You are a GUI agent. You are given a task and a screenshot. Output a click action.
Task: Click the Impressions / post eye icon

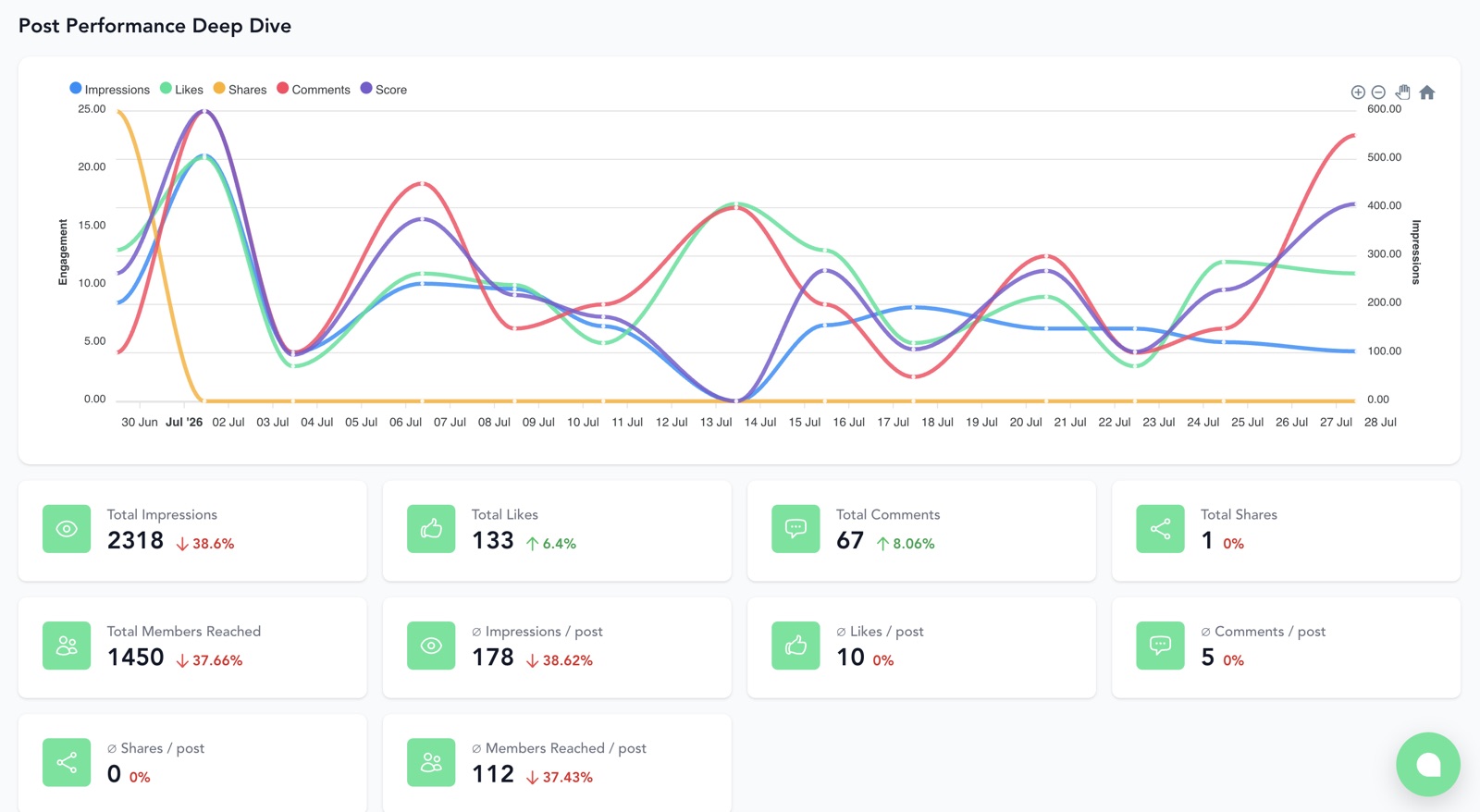[431, 646]
